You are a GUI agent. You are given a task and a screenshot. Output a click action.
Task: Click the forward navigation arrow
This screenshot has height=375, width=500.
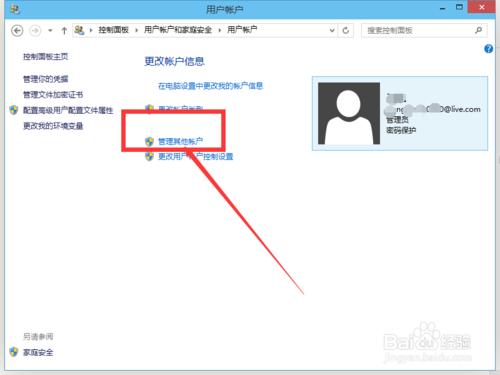tap(35, 31)
